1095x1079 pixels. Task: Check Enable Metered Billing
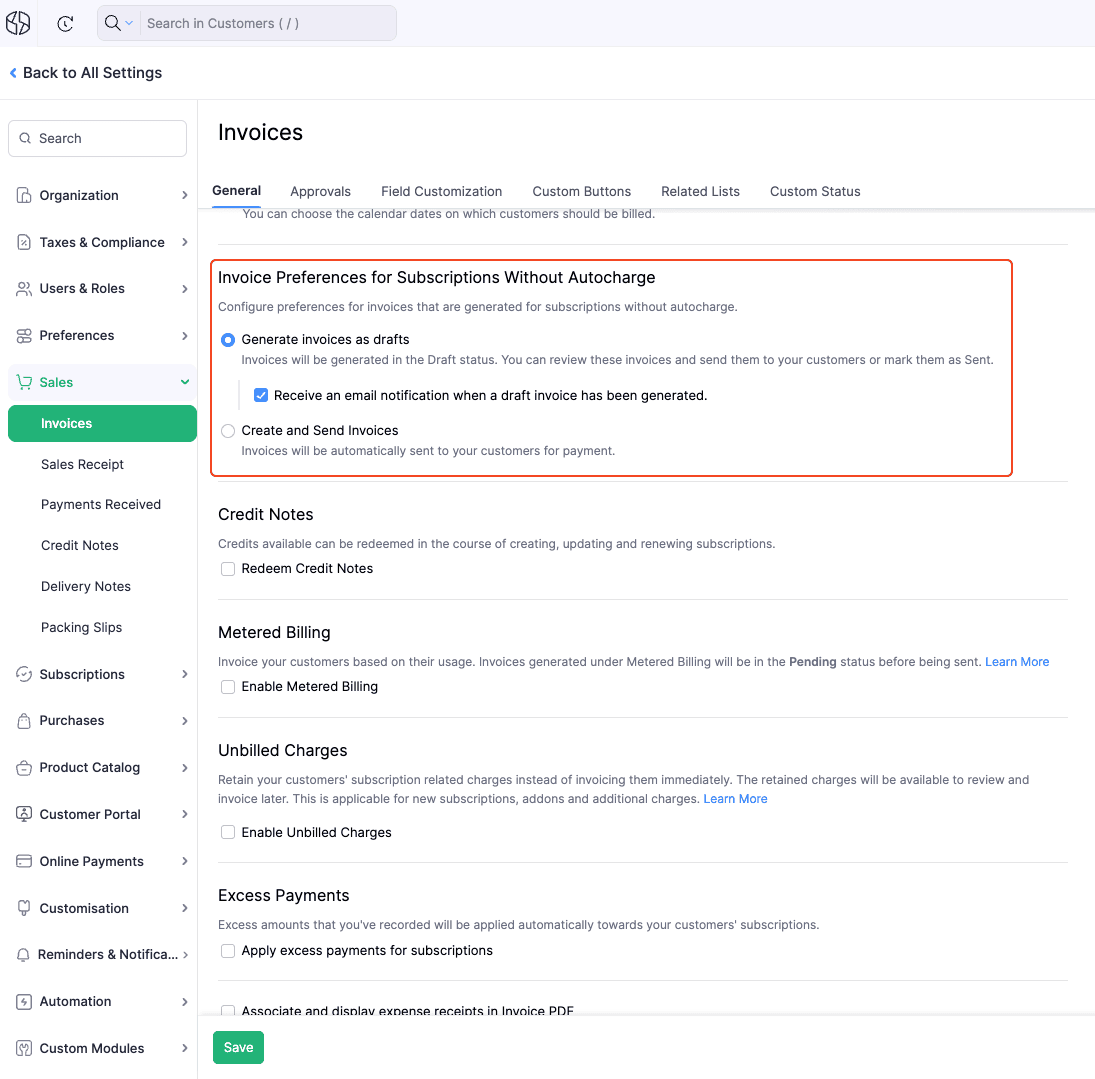coord(228,686)
